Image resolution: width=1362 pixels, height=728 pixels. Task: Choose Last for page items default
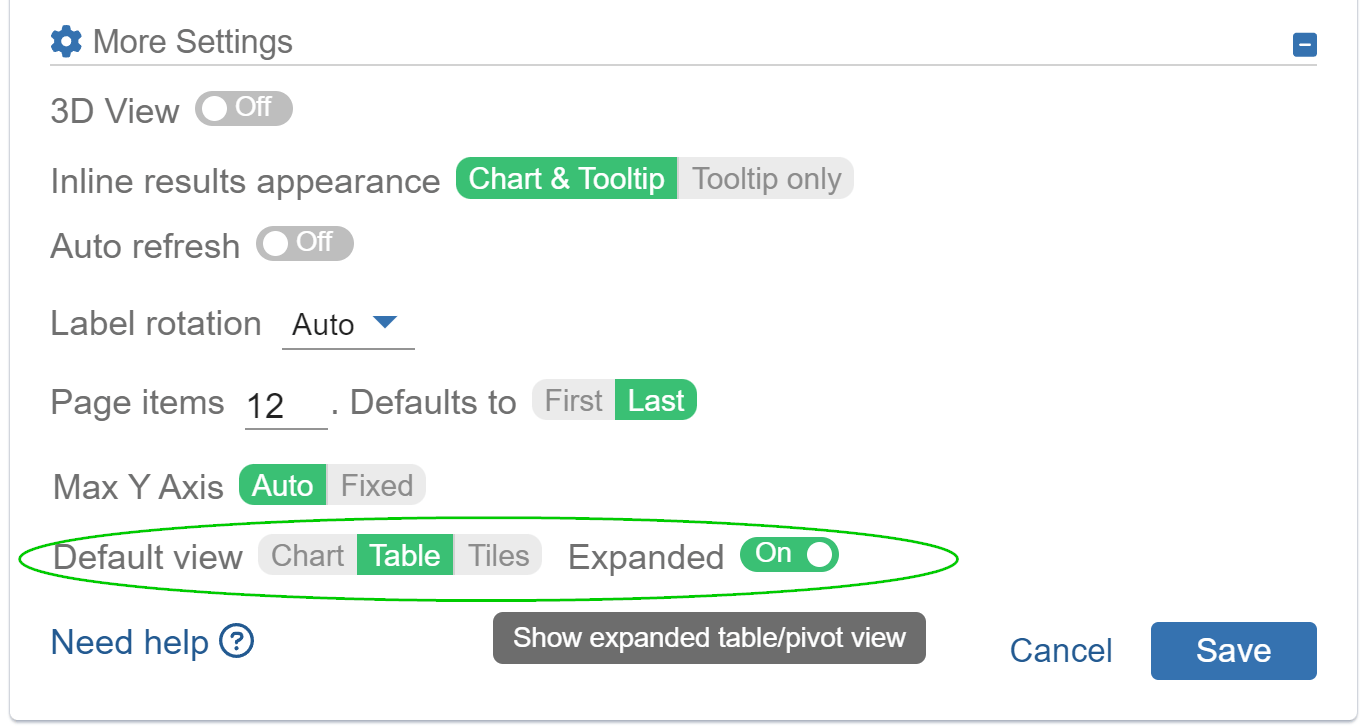coord(656,400)
